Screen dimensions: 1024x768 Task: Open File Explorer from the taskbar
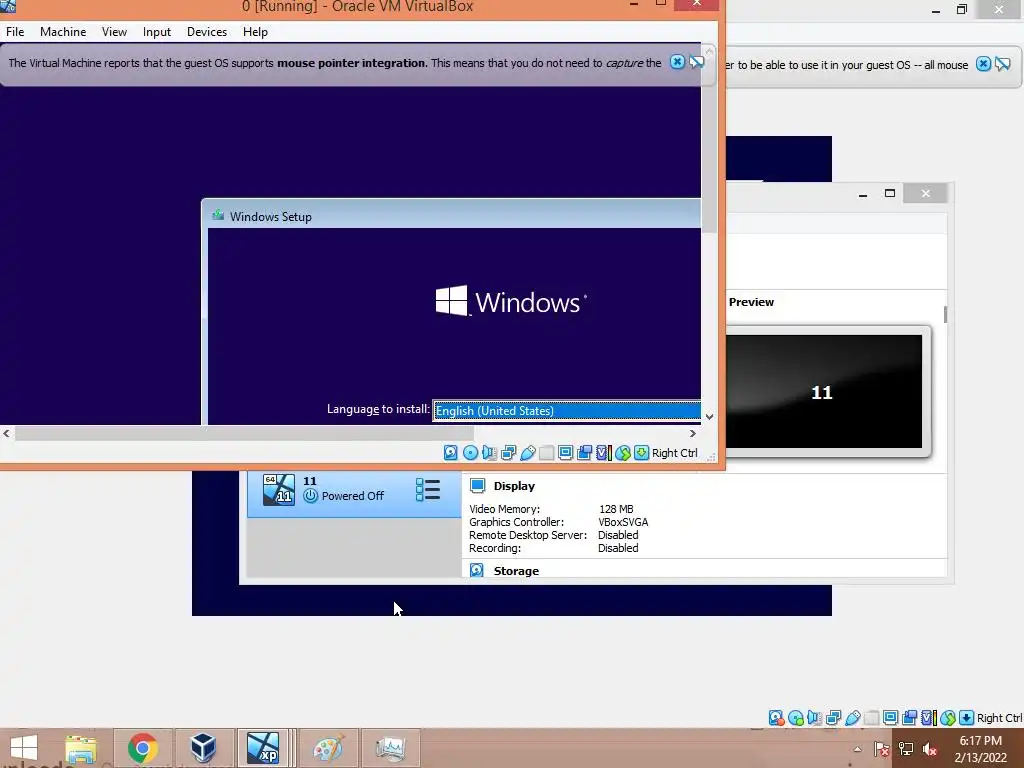[x=82, y=748]
